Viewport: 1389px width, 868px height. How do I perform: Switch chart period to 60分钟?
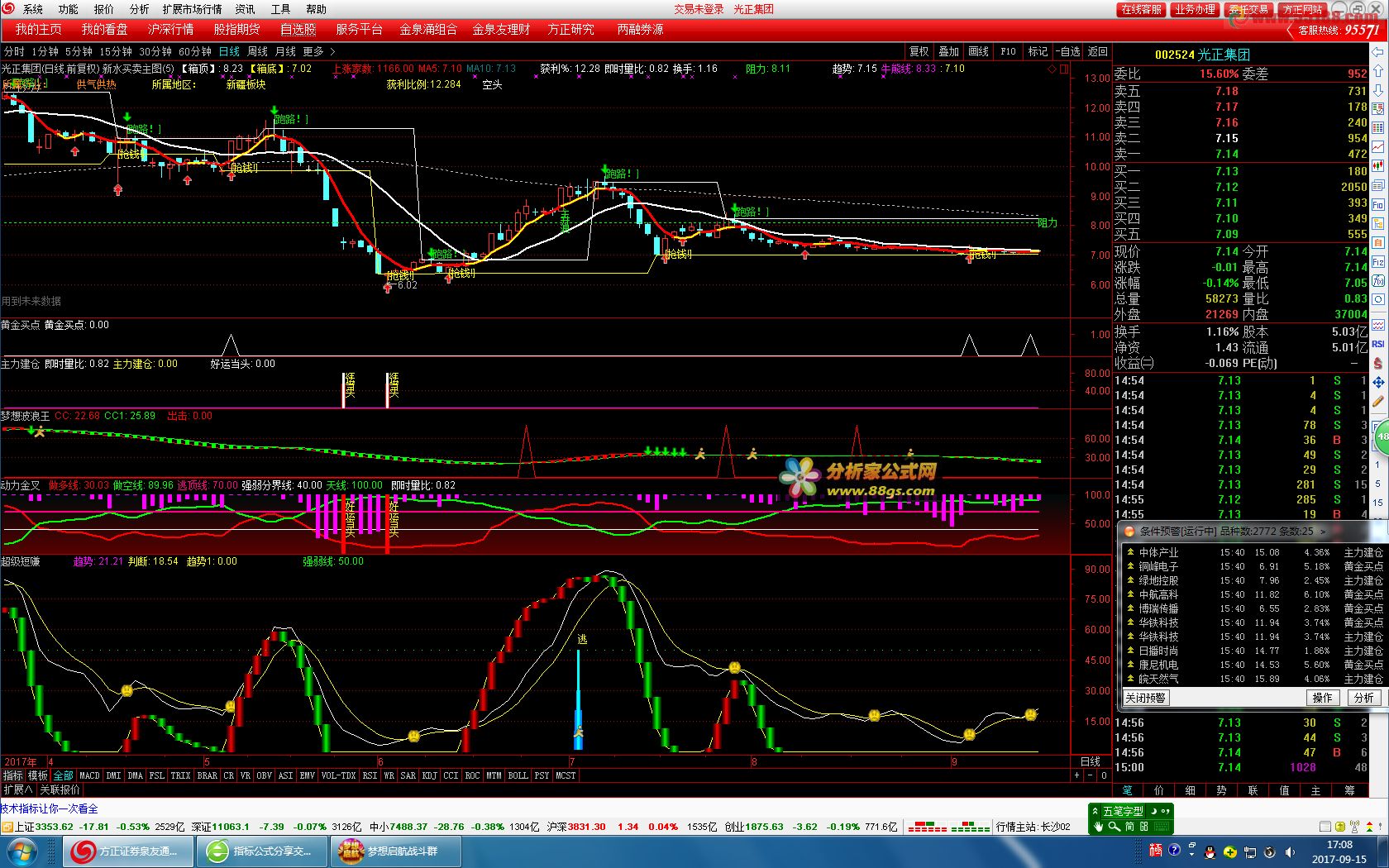pyautogui.click(x=195, y=51)
